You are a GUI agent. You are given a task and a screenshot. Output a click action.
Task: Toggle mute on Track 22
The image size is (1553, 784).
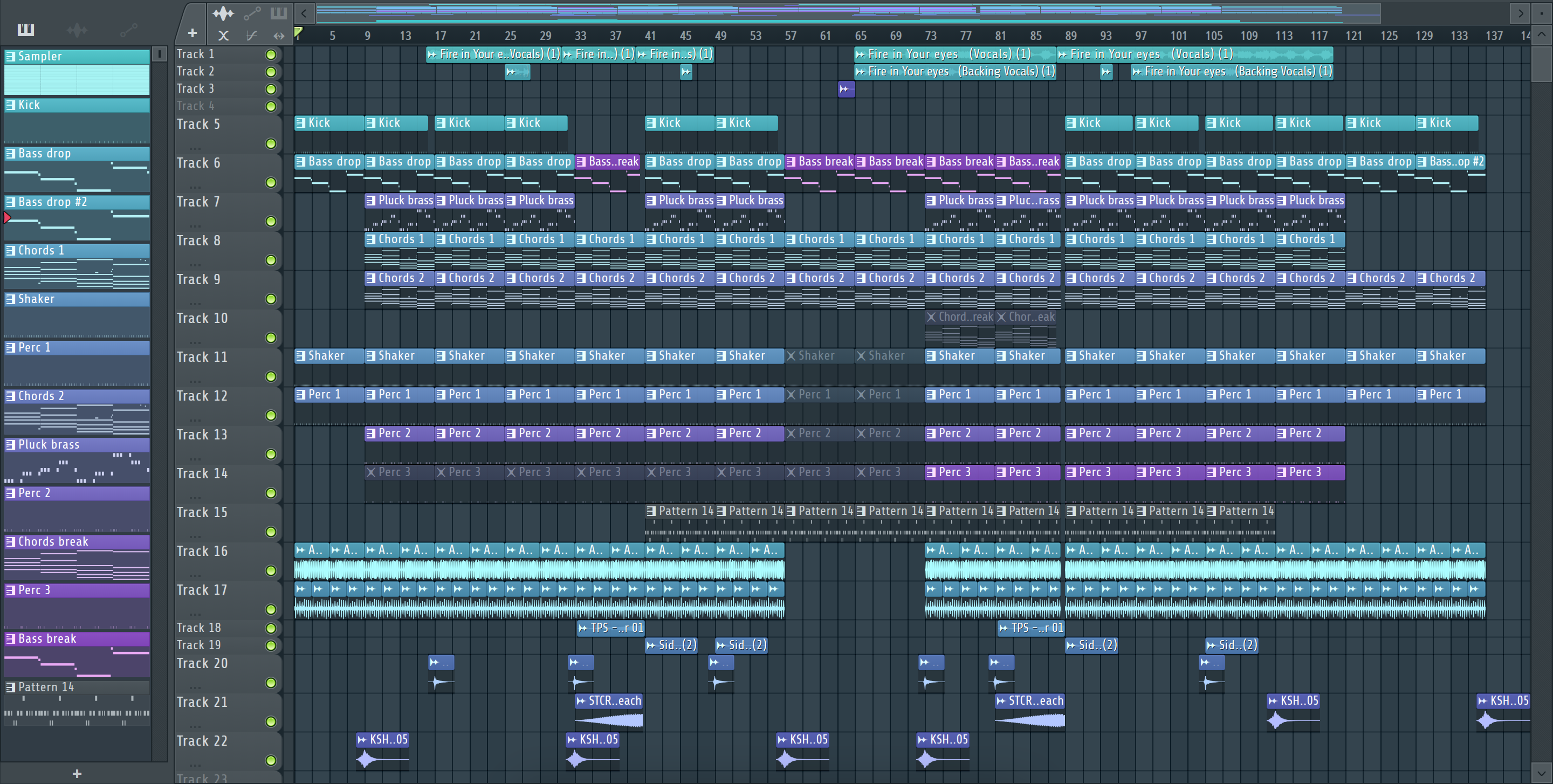point(271,760)
